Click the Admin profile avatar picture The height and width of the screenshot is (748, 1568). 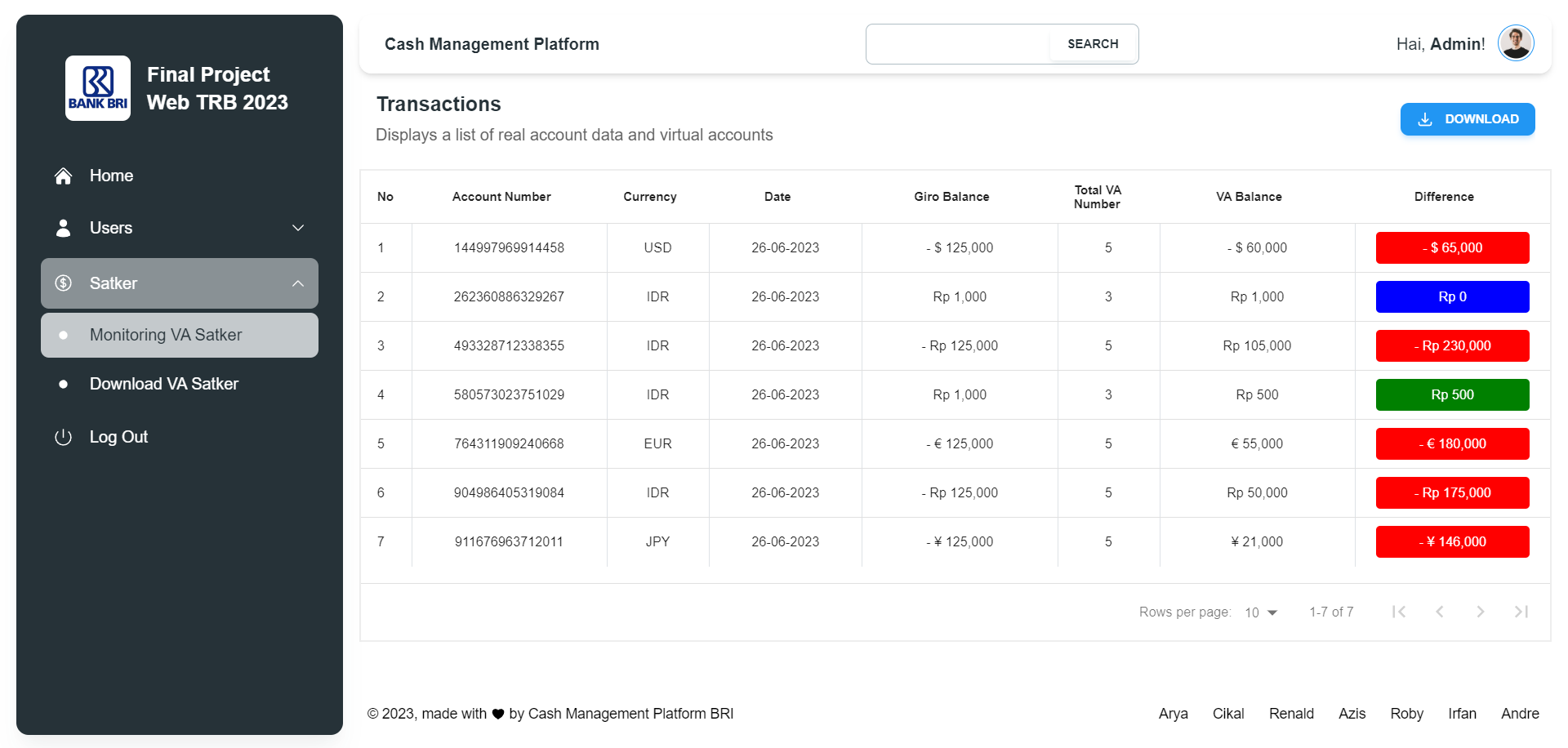1516,42
